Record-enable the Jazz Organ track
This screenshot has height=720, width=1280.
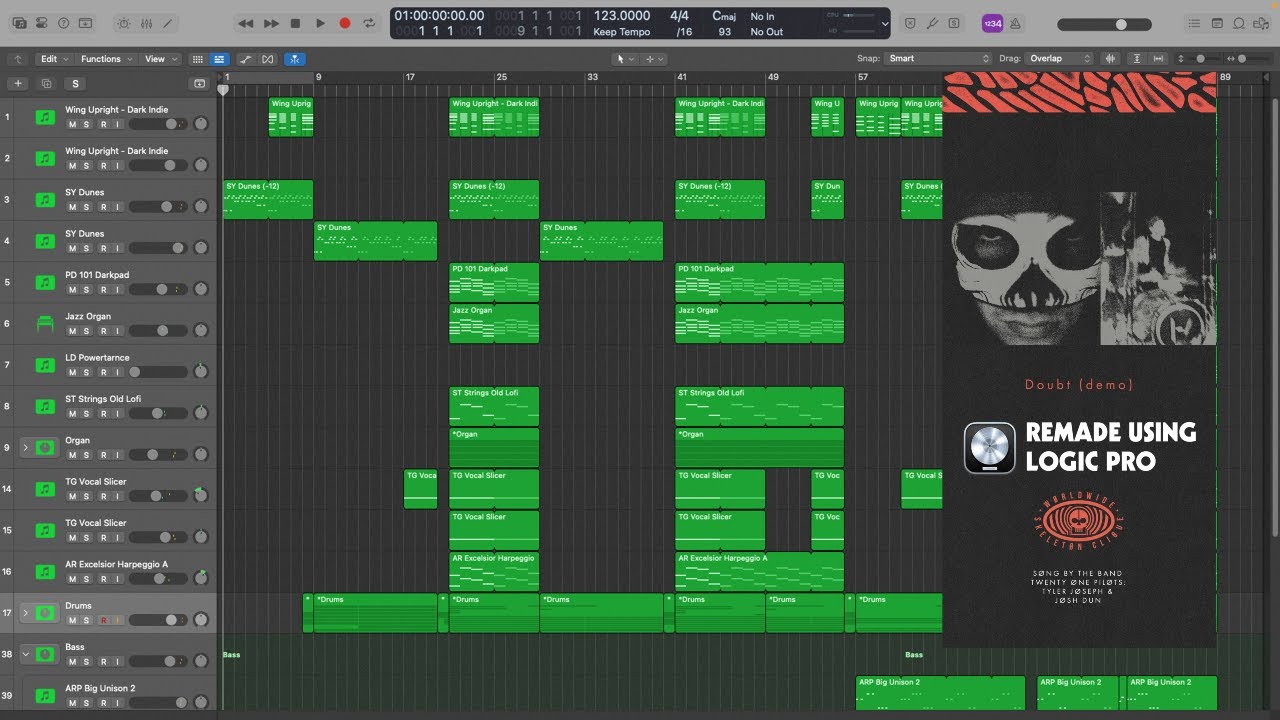pos(102,331)
